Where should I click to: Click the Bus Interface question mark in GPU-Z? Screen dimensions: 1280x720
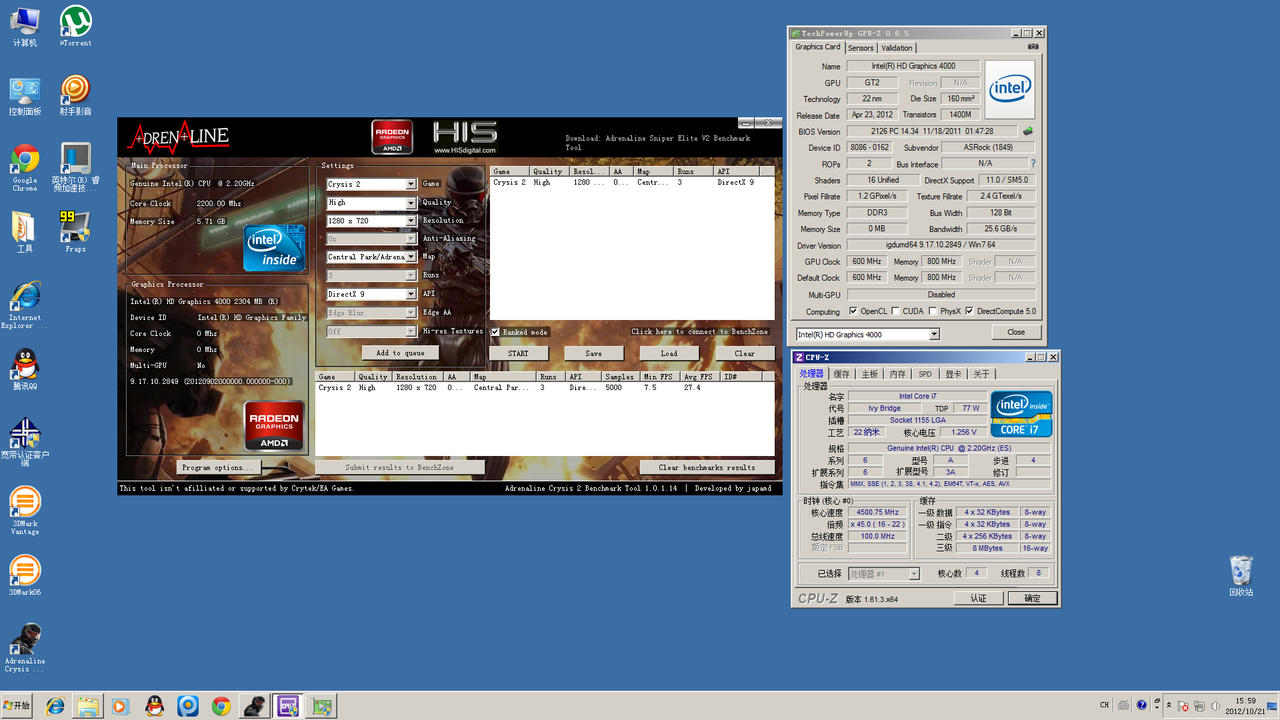1033,163
